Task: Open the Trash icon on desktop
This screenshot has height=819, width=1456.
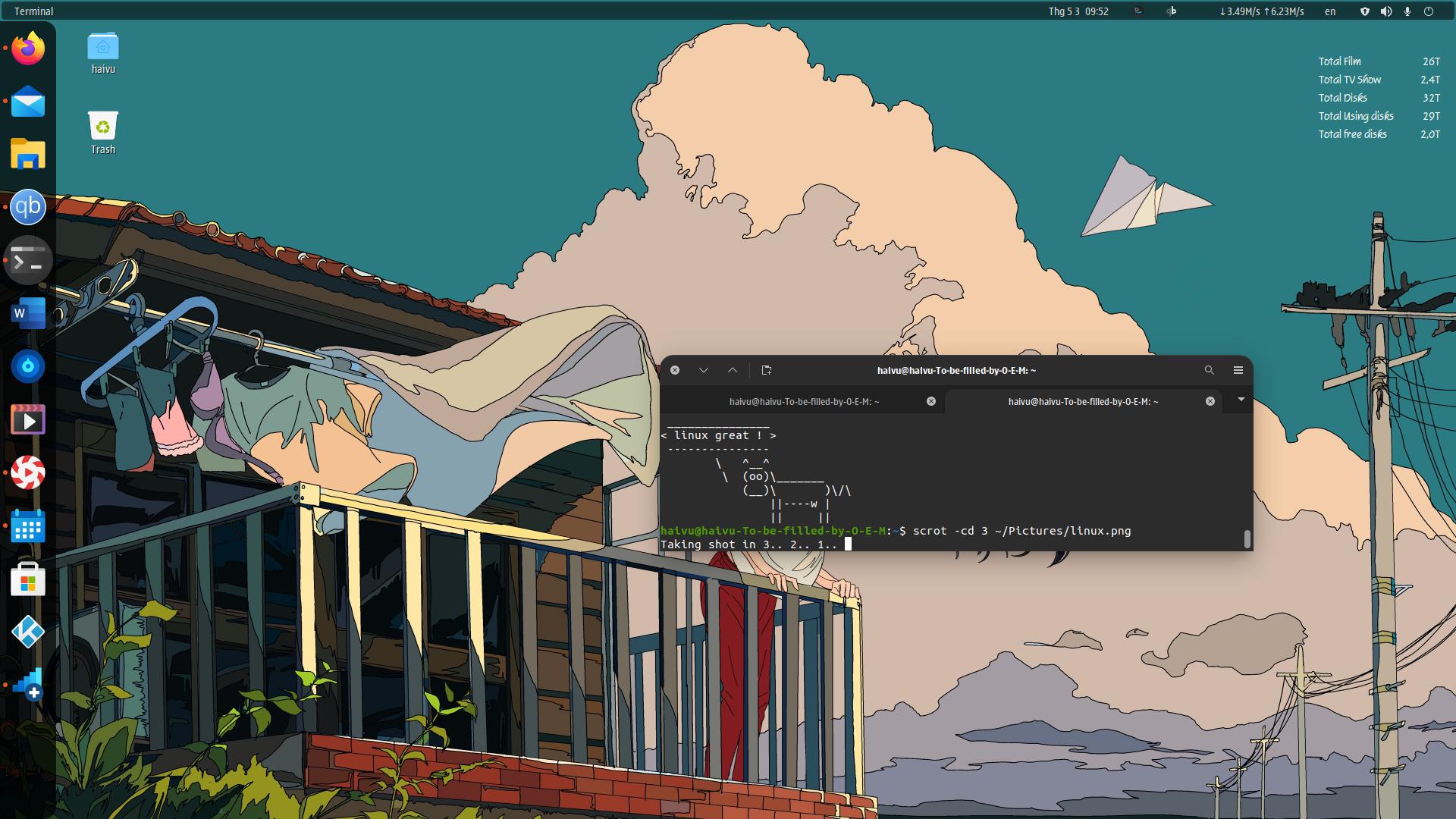Action: [x=103, y=133]
